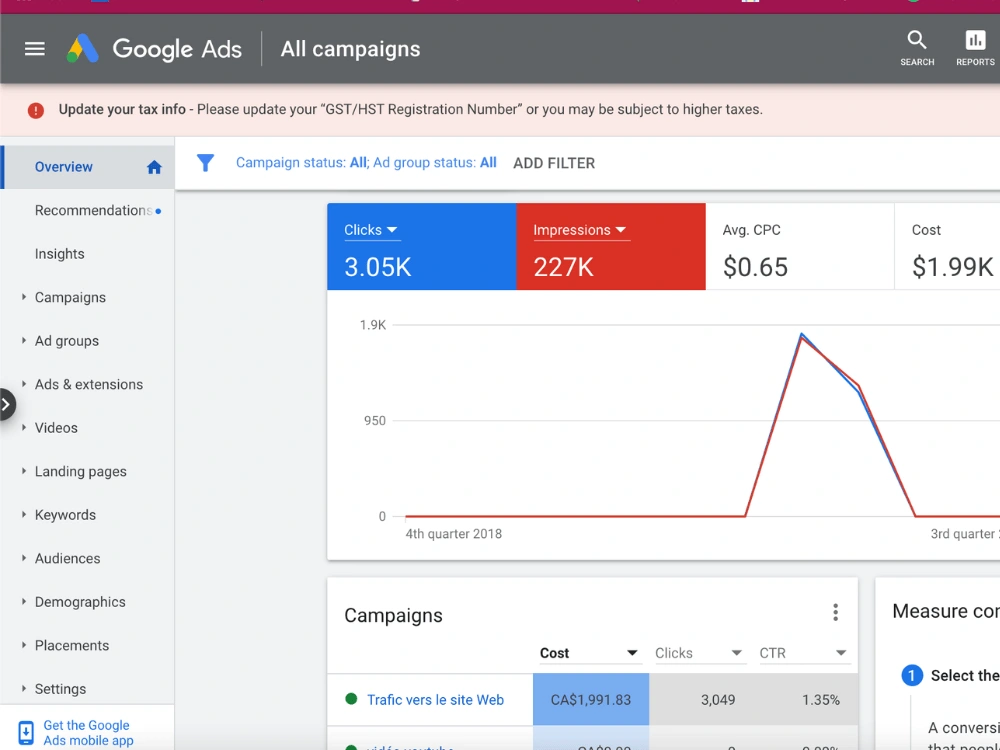Click Update your tax info notice

[122, 110]
